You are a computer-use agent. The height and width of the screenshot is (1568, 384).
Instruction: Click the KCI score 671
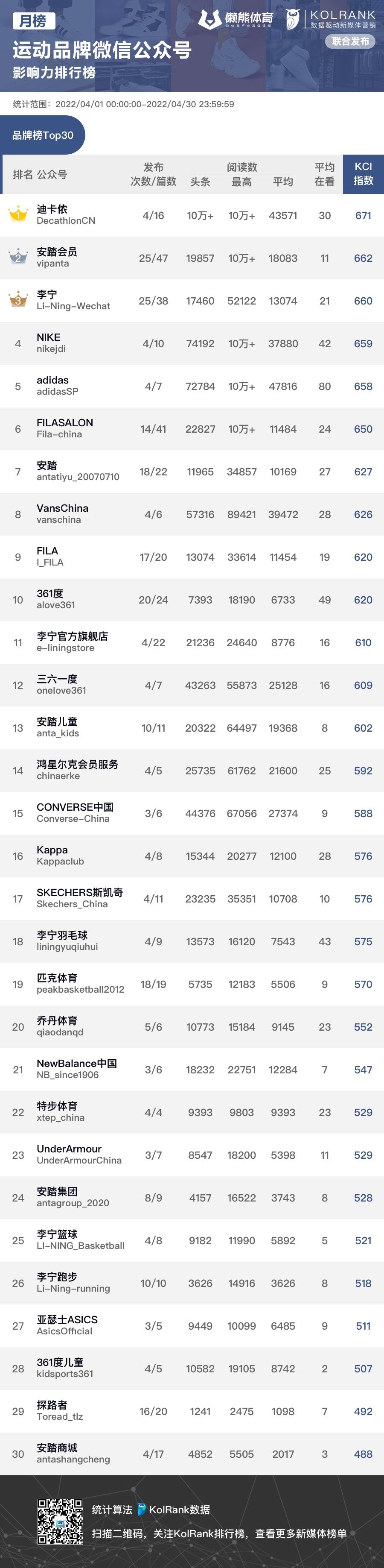(x=364, y=215)
